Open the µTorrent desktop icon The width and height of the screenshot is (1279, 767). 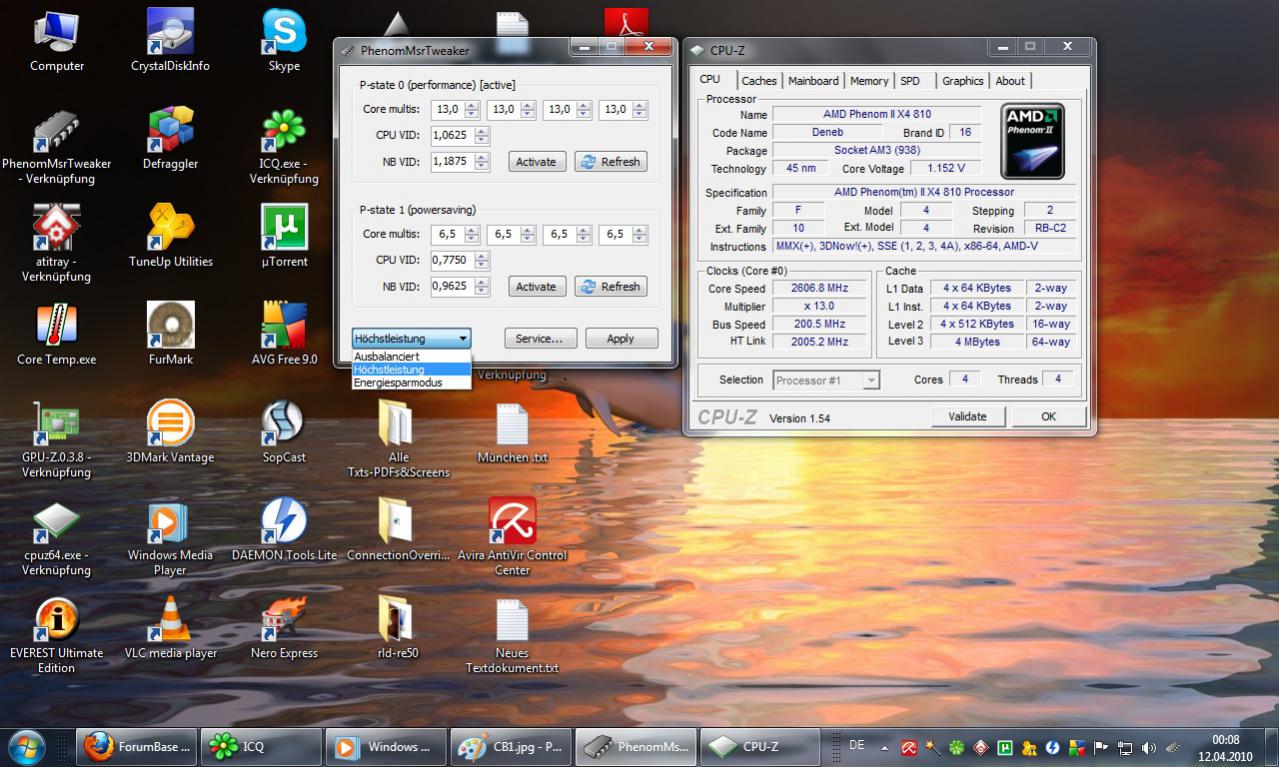pyautogui.click(x=284, y=229)
